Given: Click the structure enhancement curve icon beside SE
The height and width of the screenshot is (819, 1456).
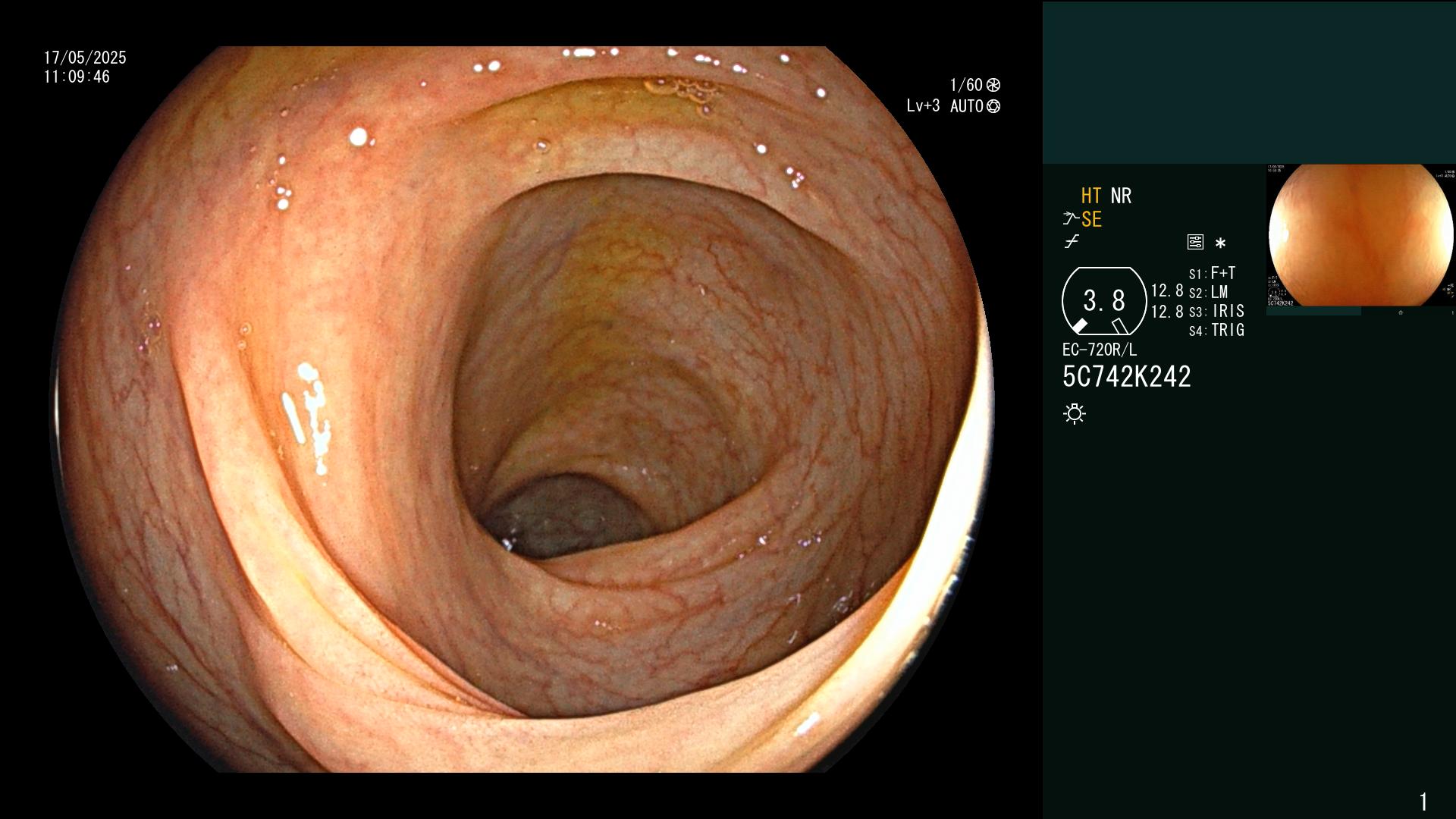Looking at the screenshot, I should (1071, 219).
